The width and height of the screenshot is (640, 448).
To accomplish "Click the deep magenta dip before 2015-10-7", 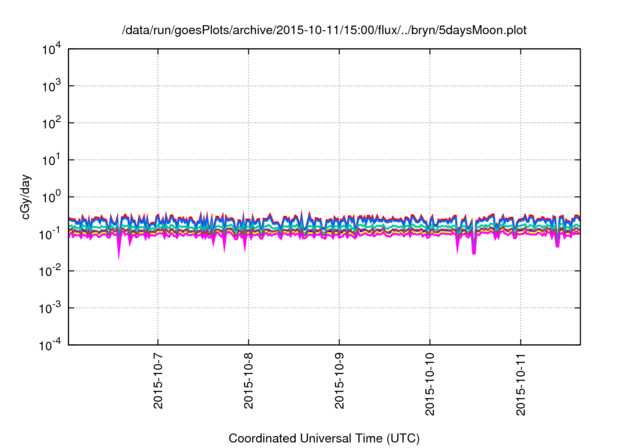I will click(119, 250).
